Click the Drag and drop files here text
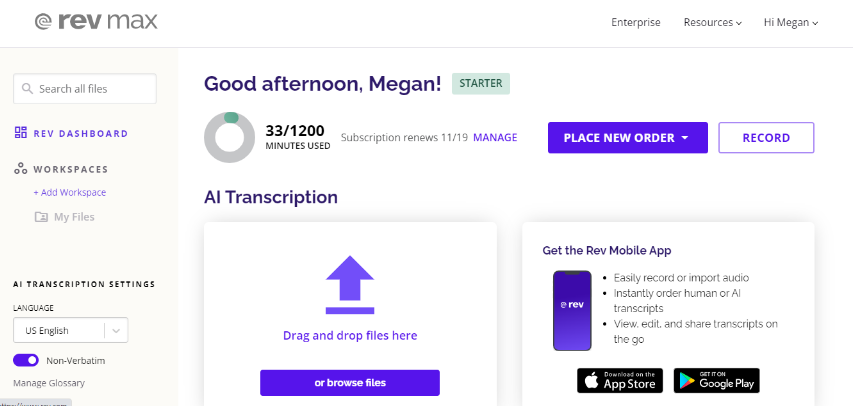 (x=350, y=335)
